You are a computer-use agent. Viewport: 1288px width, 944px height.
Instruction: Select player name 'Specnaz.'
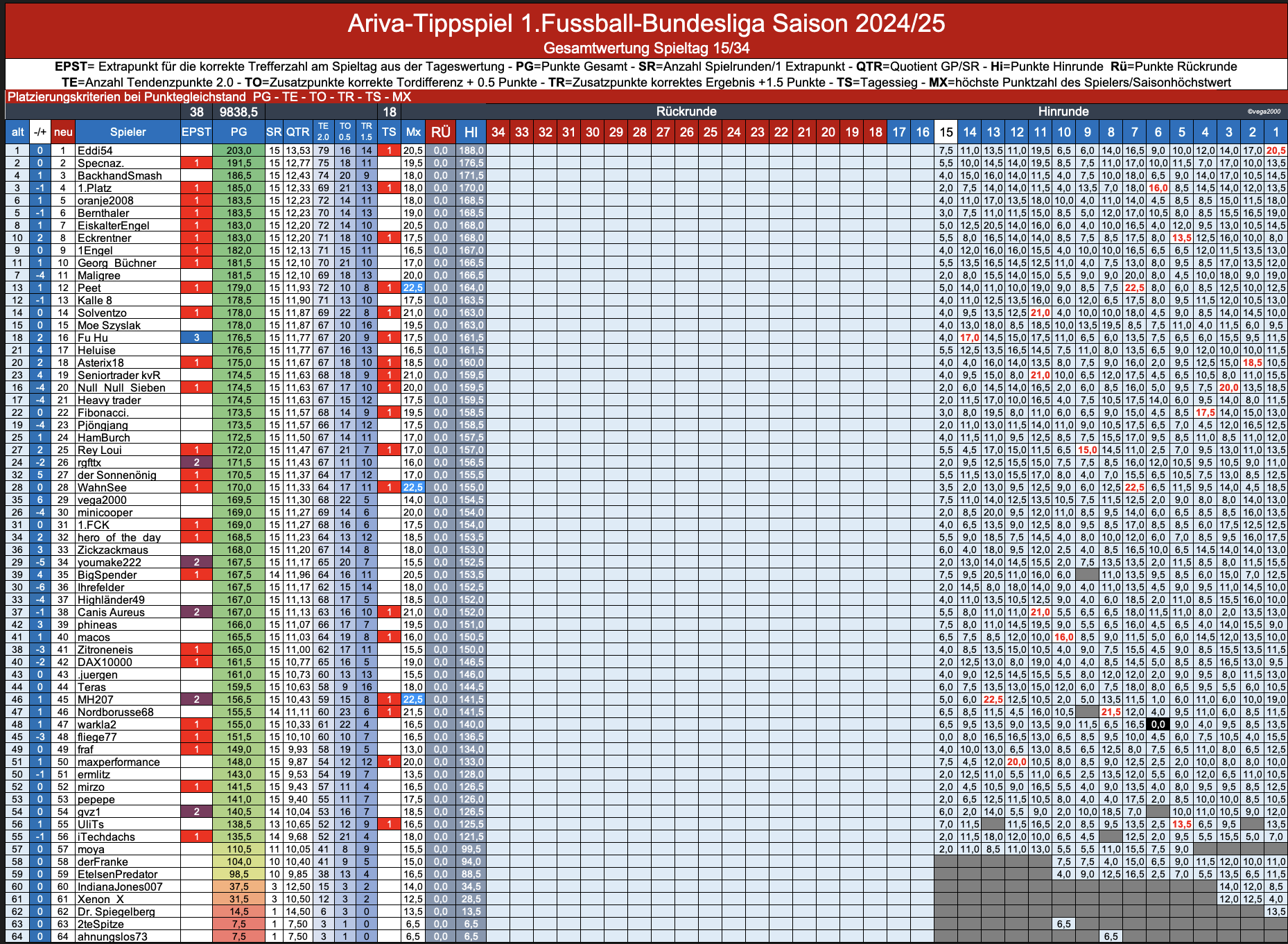[x=101, y=163]
